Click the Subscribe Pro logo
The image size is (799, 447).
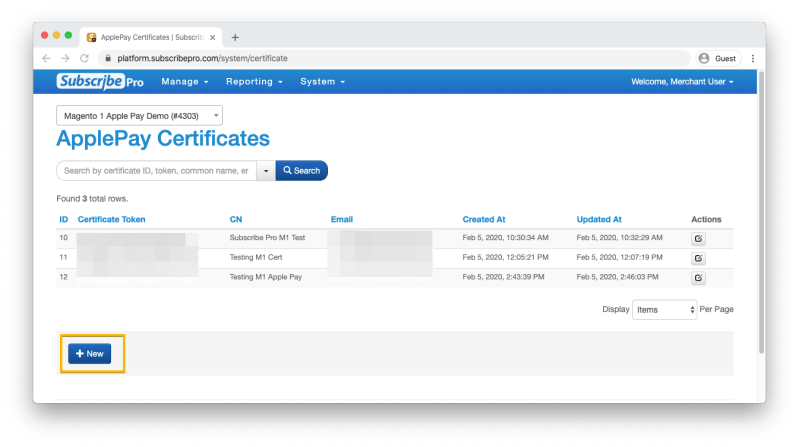point(100,82)
